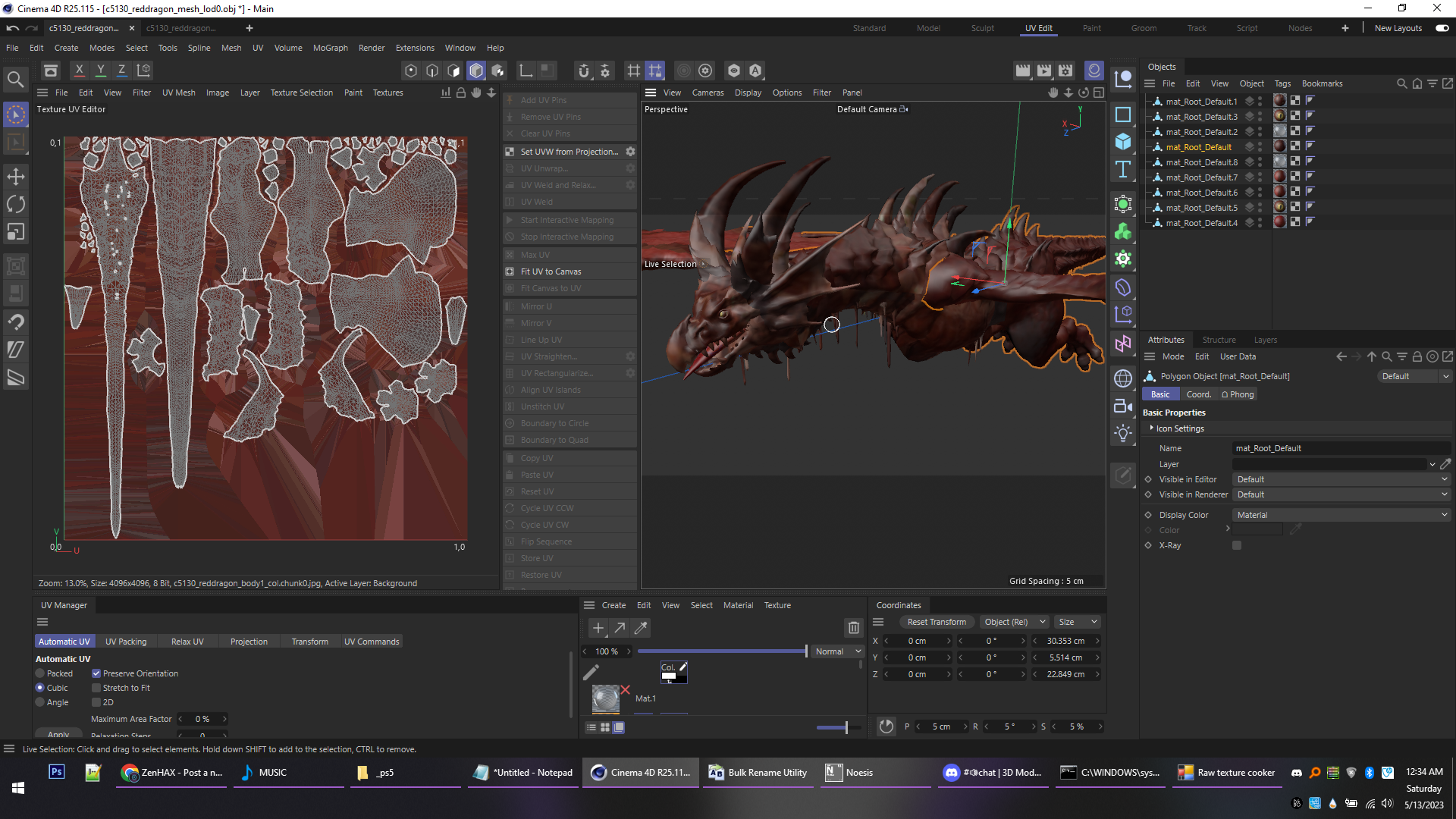Screen dimensions: 1456x819
Task: Add a Light object
Action: click(1123, 433)
